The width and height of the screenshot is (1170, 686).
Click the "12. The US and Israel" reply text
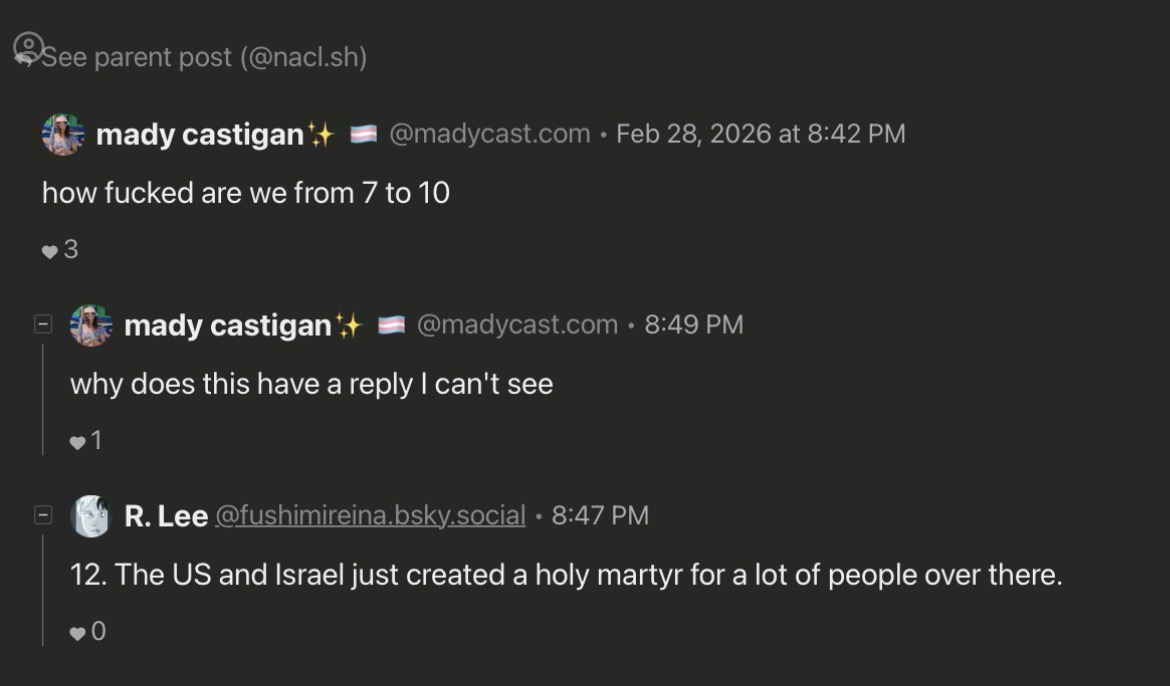(x=565, y=576)
